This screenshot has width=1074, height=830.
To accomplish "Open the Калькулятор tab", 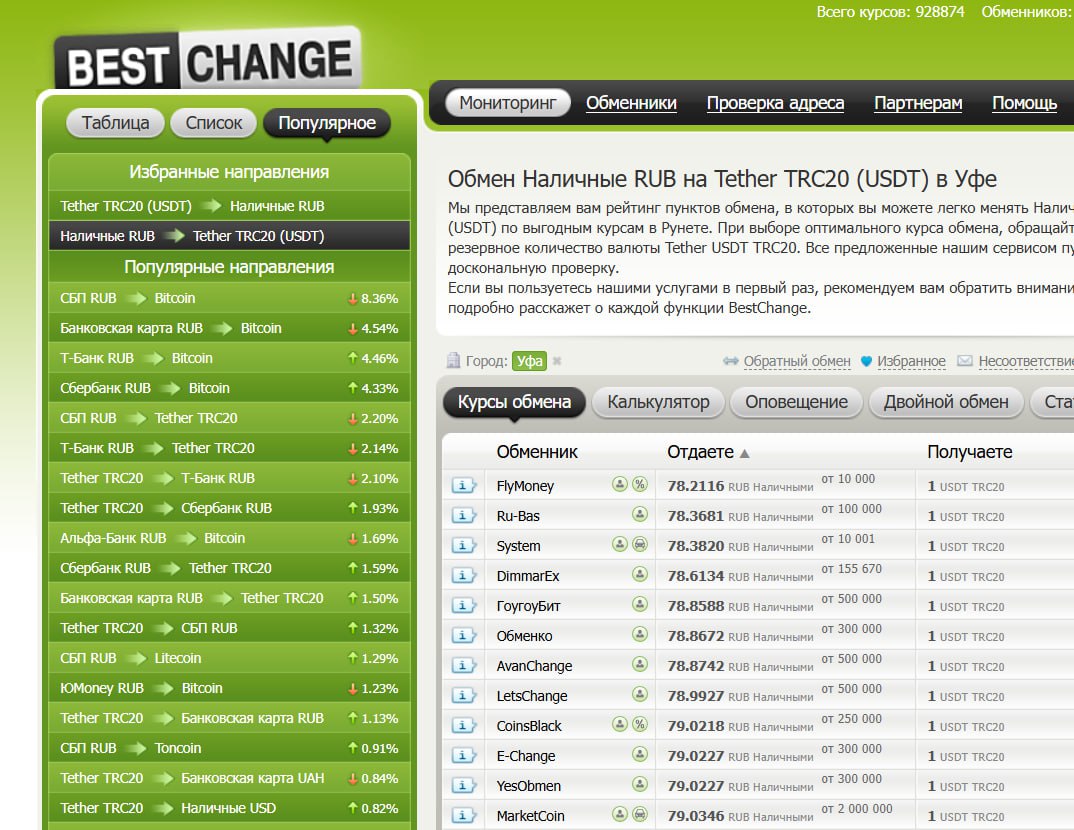I will pyautogui.click(x=657, y=402).
